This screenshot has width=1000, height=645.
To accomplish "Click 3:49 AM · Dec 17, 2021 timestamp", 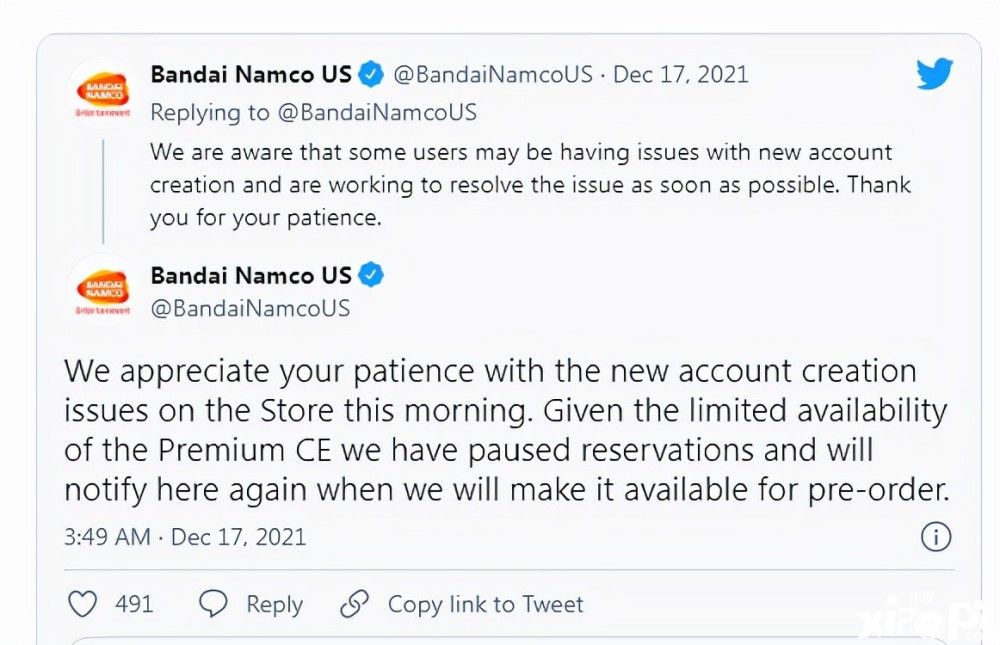I will tap(185, 537).
